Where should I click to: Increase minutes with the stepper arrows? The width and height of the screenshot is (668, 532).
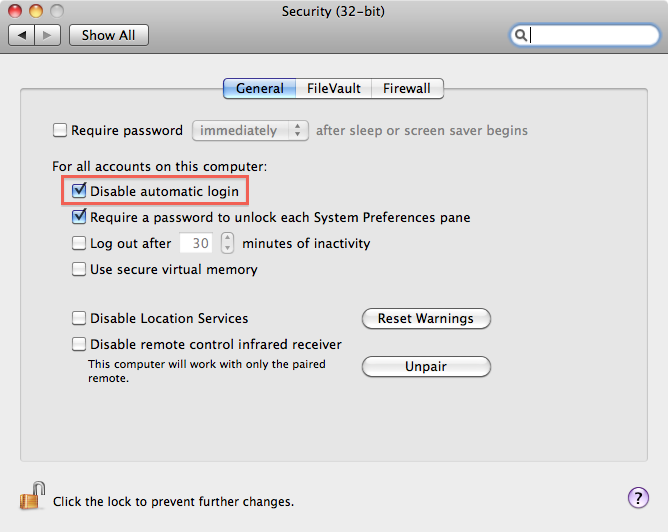tap(227, 238)
